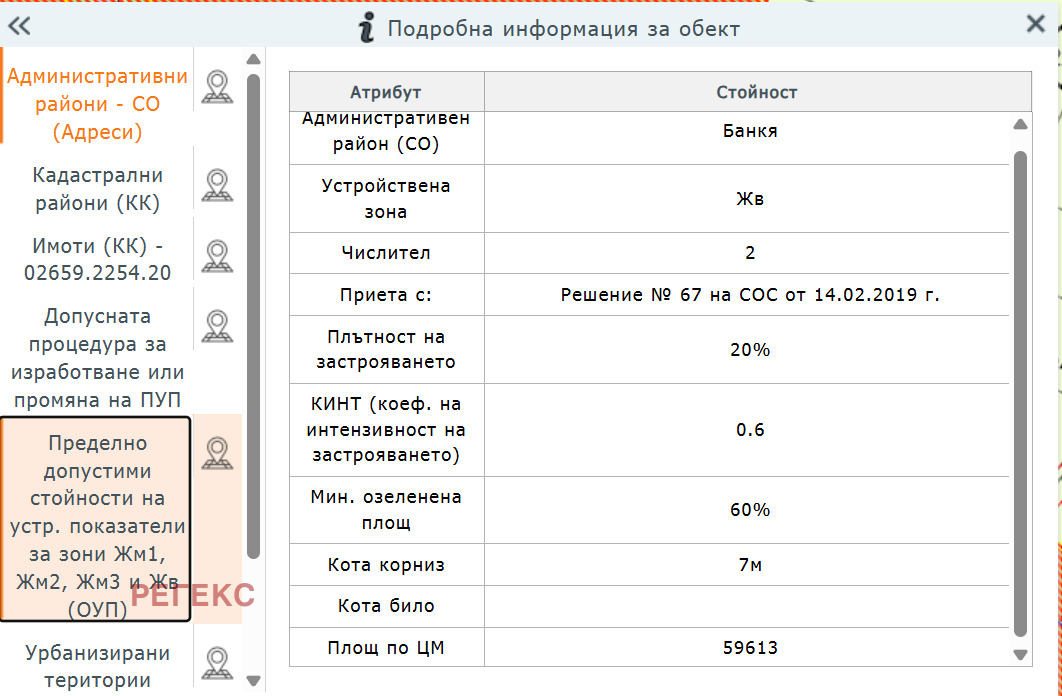Locate Урбанизирани територии on map
Image resolution: width=1062 pixels, height=696 pixels.
click(x=217, y=664)
